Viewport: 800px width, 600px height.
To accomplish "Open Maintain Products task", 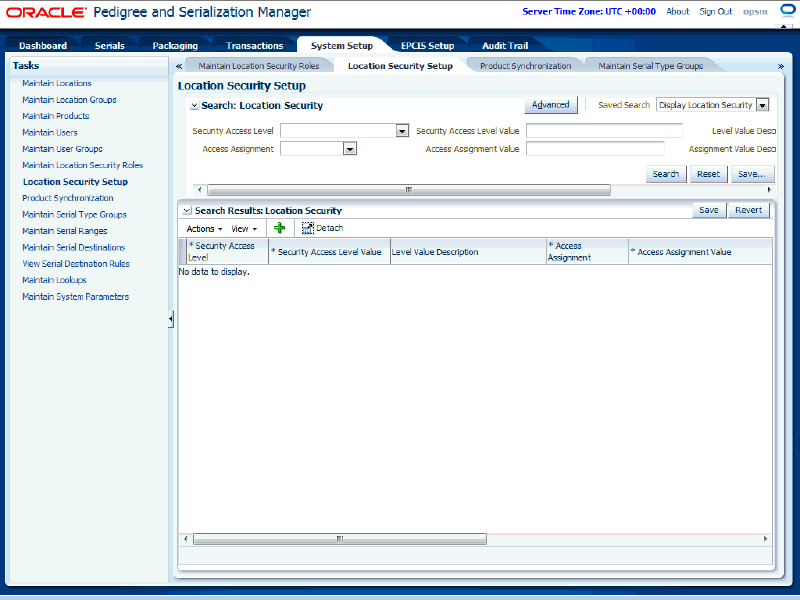I will pos(56,116).
